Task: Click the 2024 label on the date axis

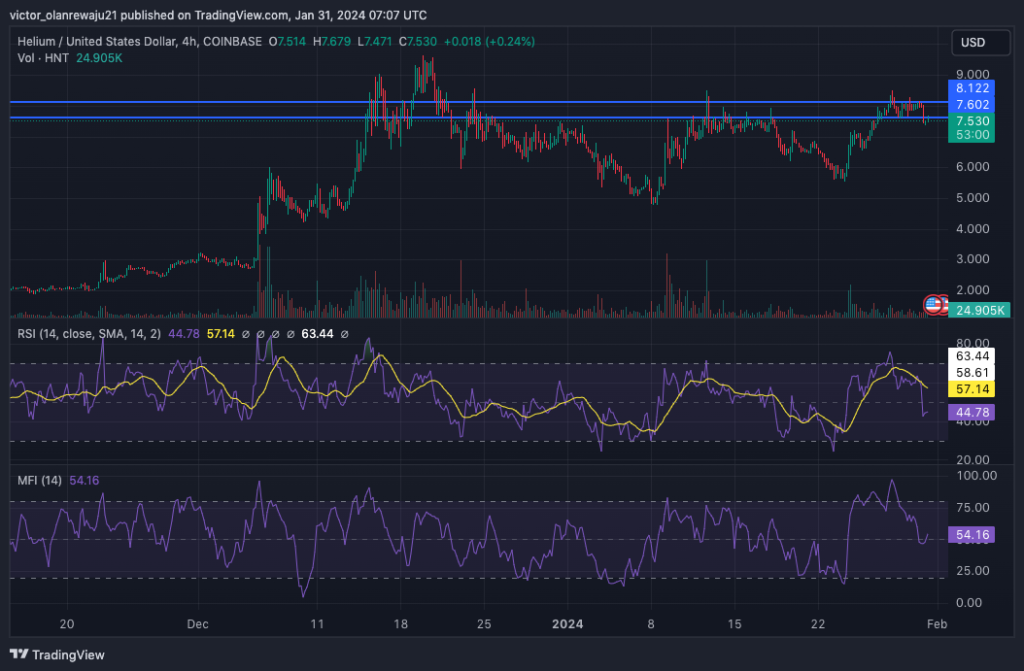Action: point(568,624)
